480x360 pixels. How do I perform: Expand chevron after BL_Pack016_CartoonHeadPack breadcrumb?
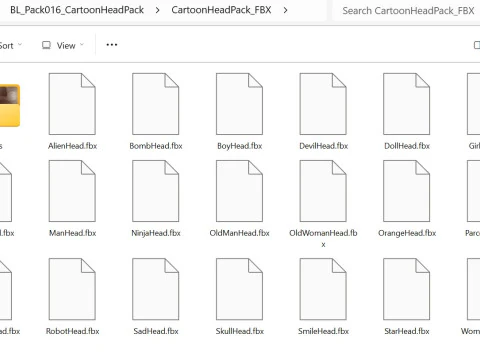coord(157,10)
